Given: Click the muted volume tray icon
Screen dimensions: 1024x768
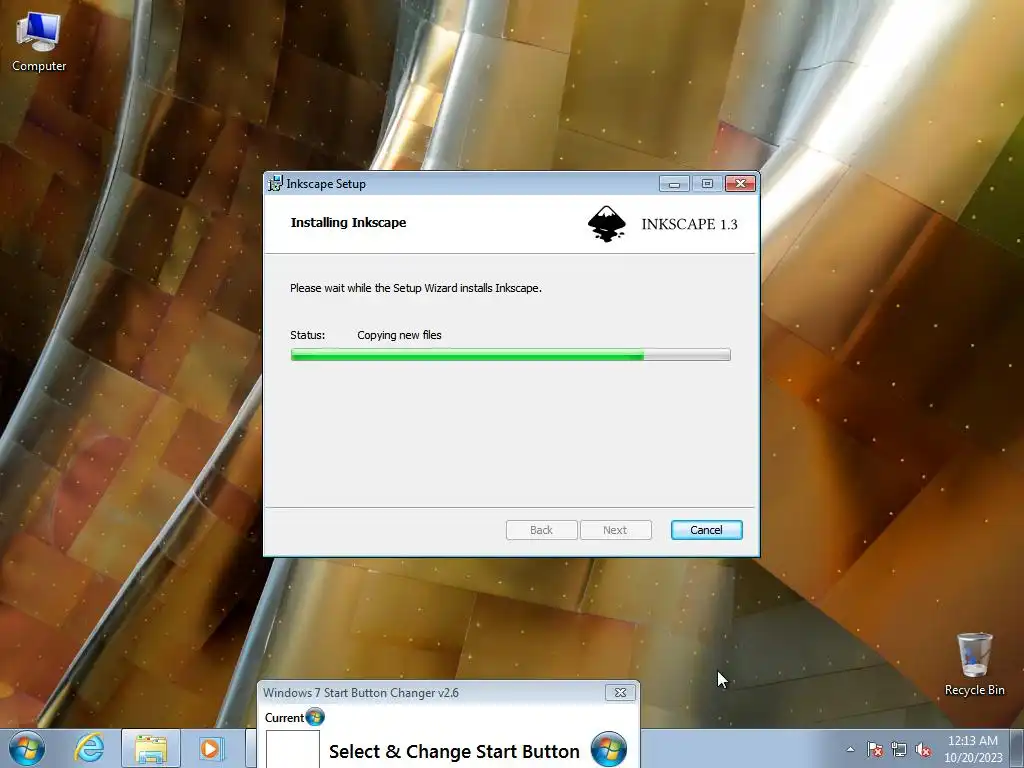Looking at the screenshot, I should click(x=923, y=749).
